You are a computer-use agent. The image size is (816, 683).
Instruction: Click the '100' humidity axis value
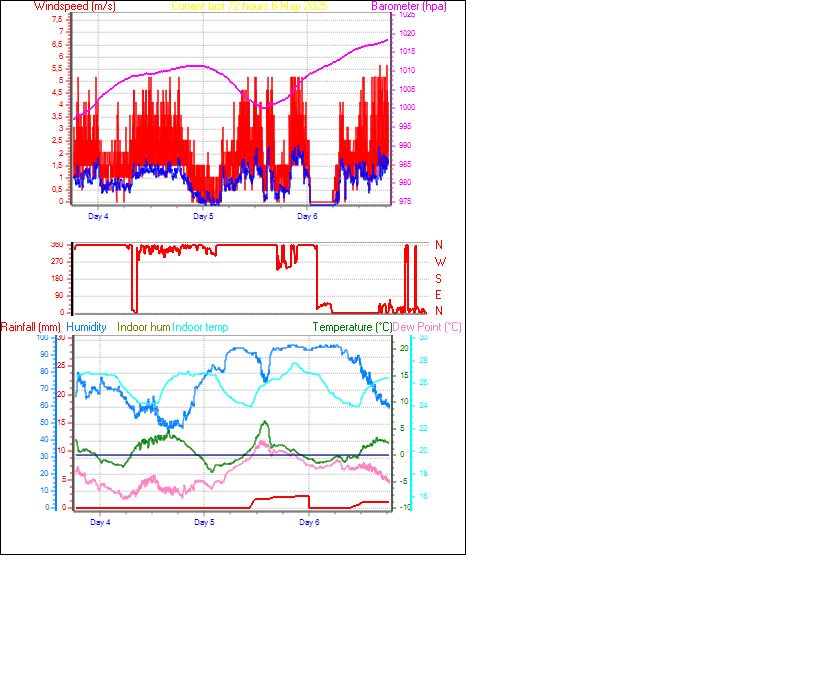coord(42,338)
